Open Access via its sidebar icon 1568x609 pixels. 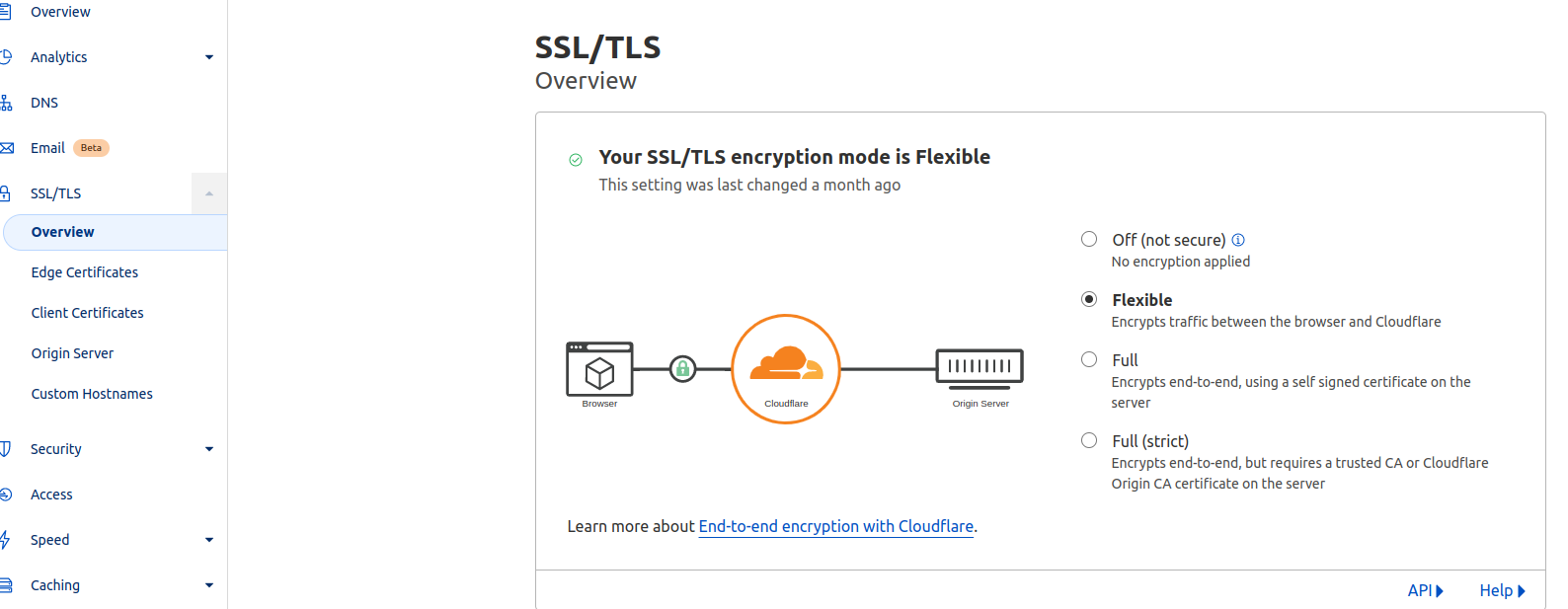(x=8, y=494)
